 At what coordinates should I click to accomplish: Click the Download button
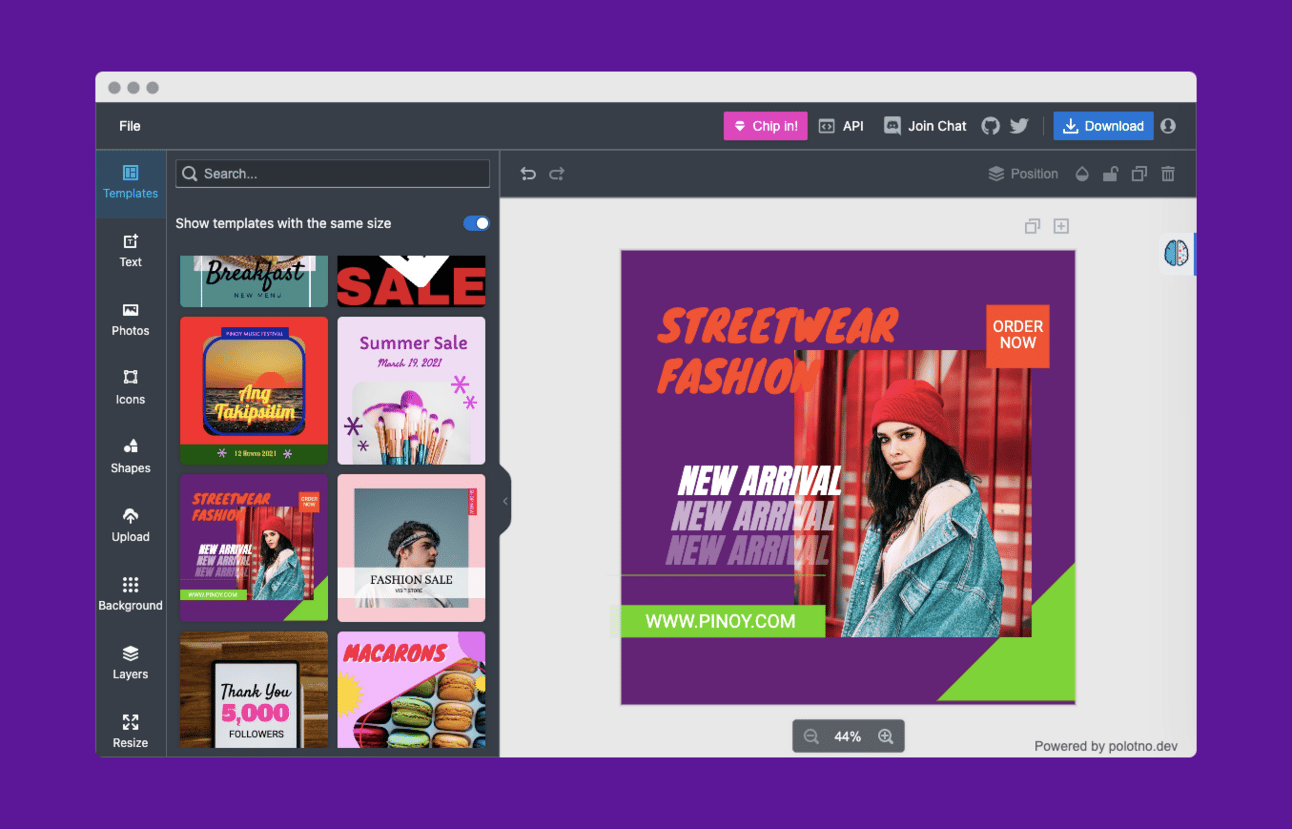(x=1103, y=126)
